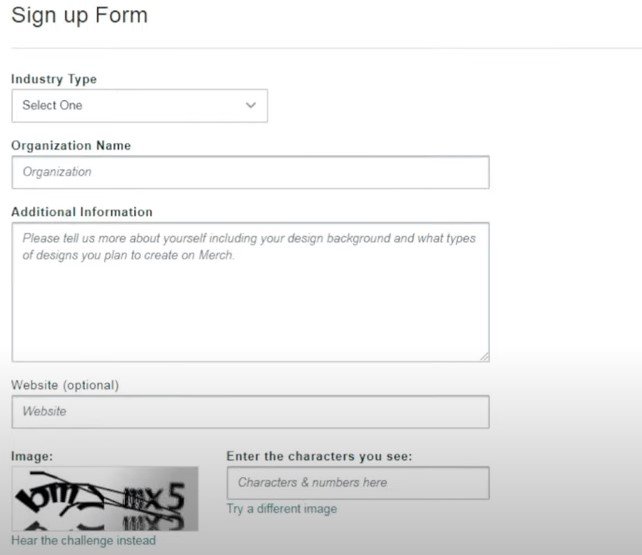This screenshot has height=555, width=642.
Task: Open the Hear the challenge instead link
Action: tap(84, 540)
